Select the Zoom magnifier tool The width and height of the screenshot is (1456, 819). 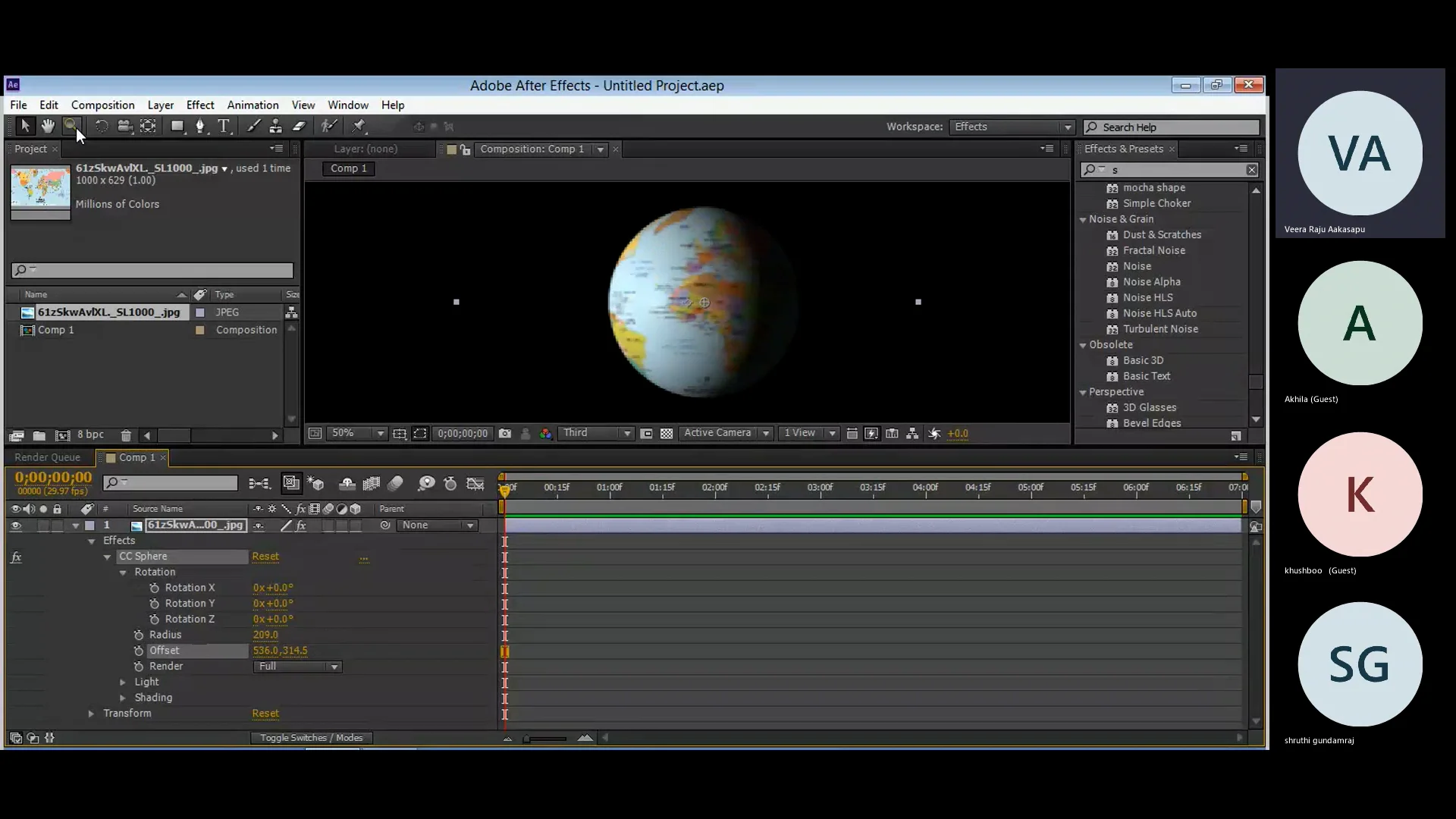coord(71,126)
